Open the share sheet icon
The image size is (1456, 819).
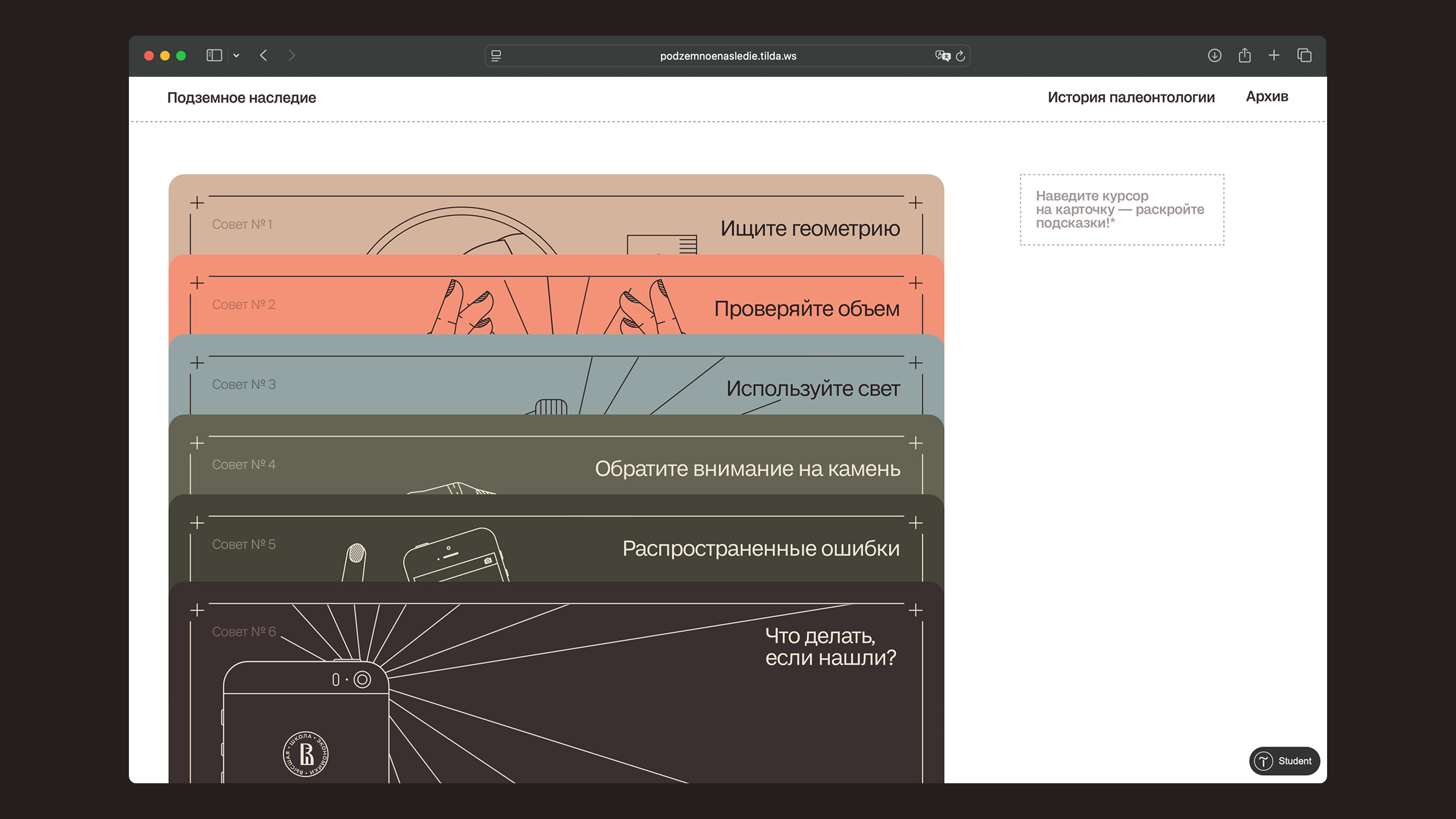(1245, 56)
